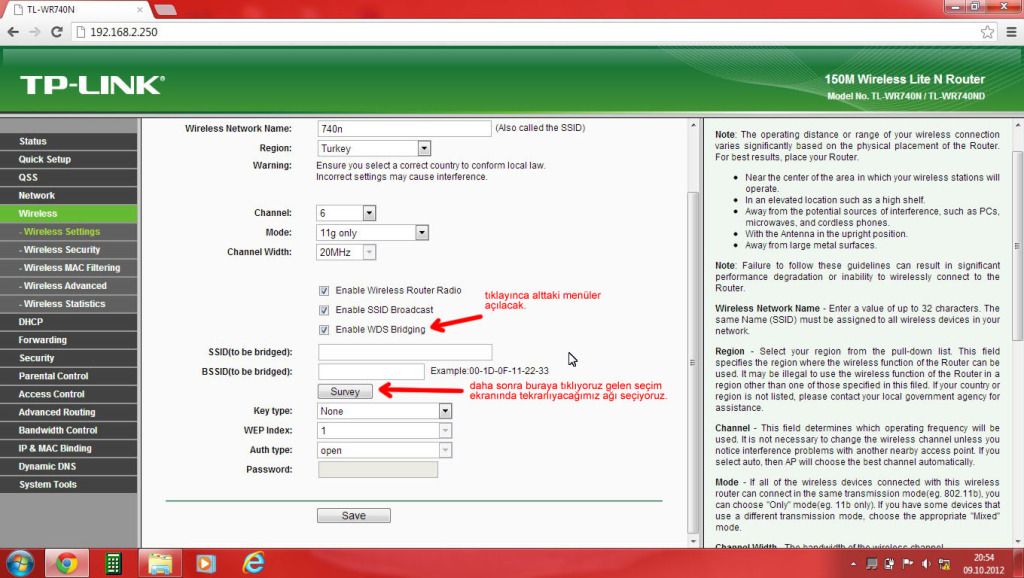Viewport: 1024px width, 578px height.
Task: Open the Security menu item
Action: (69, 358)
